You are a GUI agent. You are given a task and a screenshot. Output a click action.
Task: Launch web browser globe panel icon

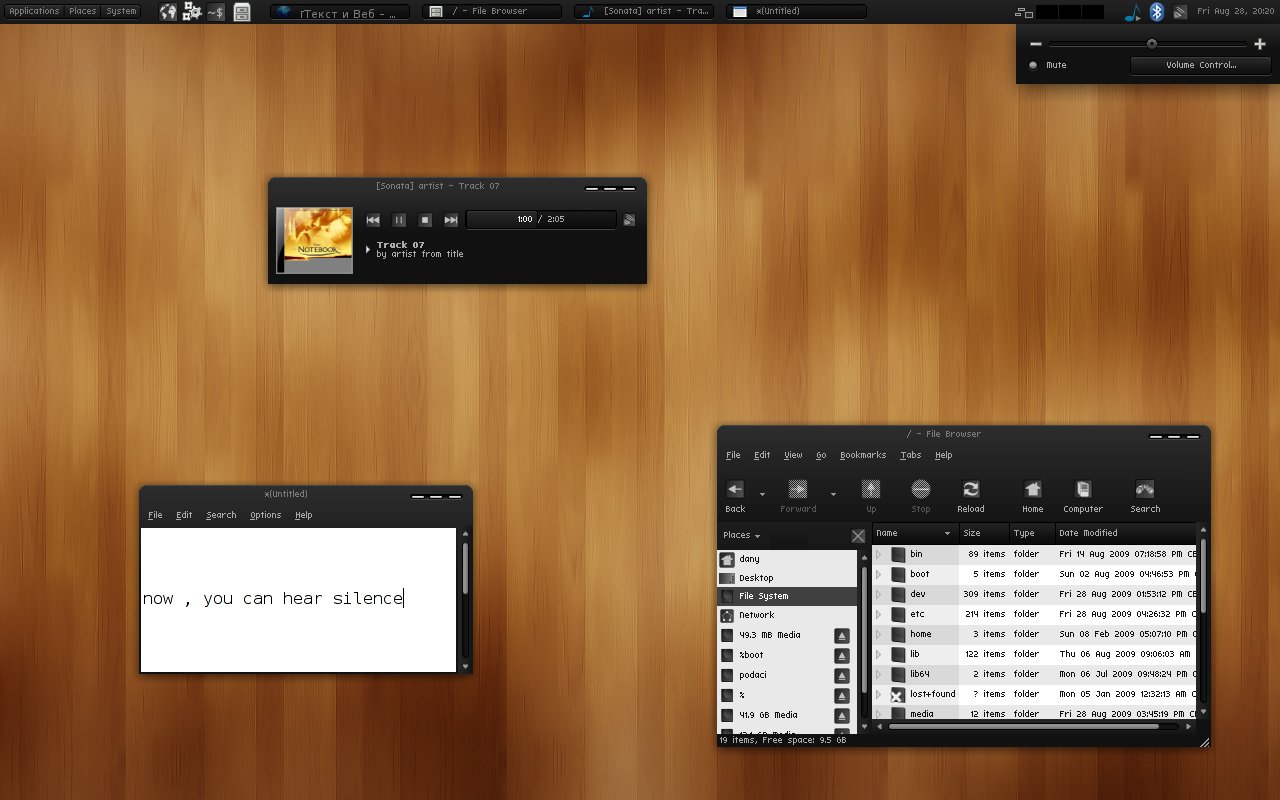click(168, 12)
